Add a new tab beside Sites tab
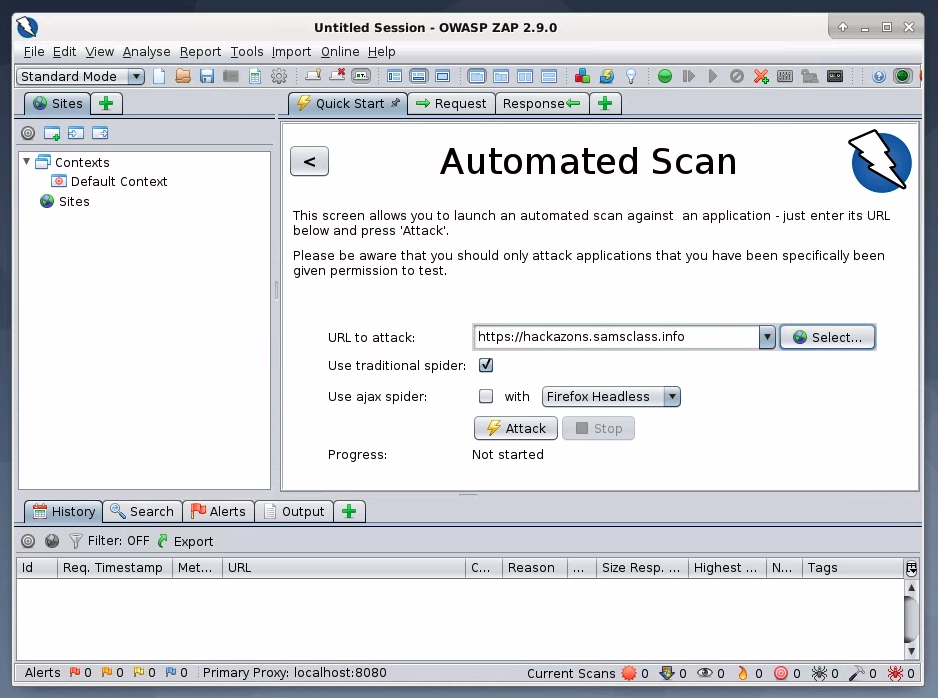Viewport: 938px width, 698px height. pyautogui.click(x=106, y=103)
